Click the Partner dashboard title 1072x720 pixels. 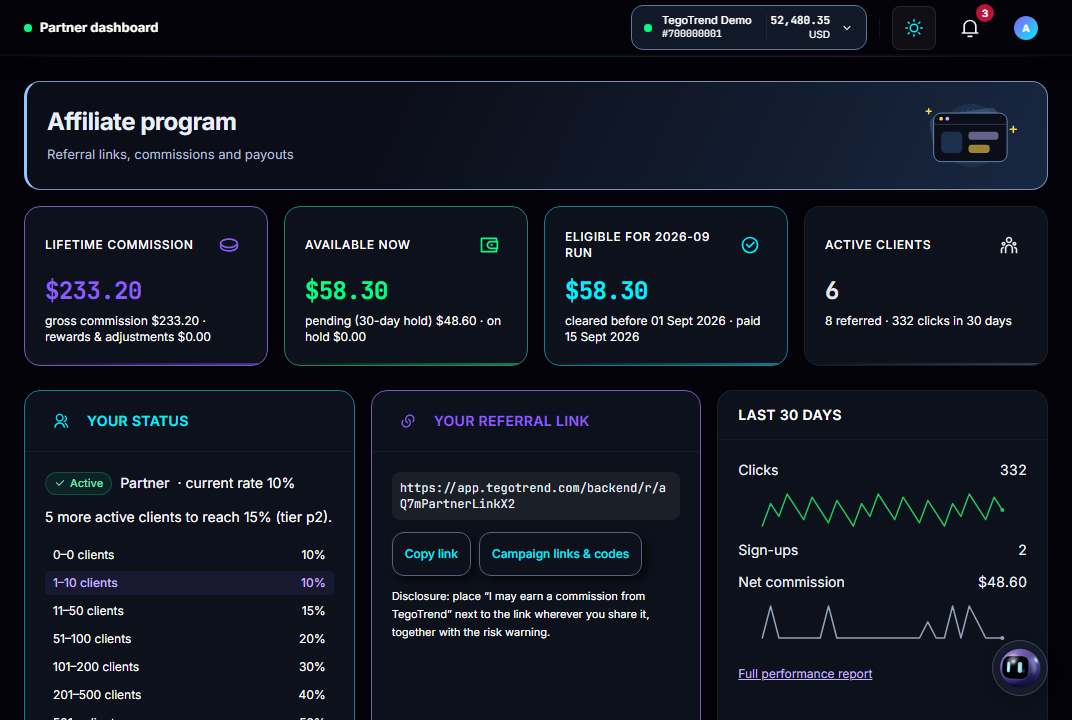pos(98,28)
